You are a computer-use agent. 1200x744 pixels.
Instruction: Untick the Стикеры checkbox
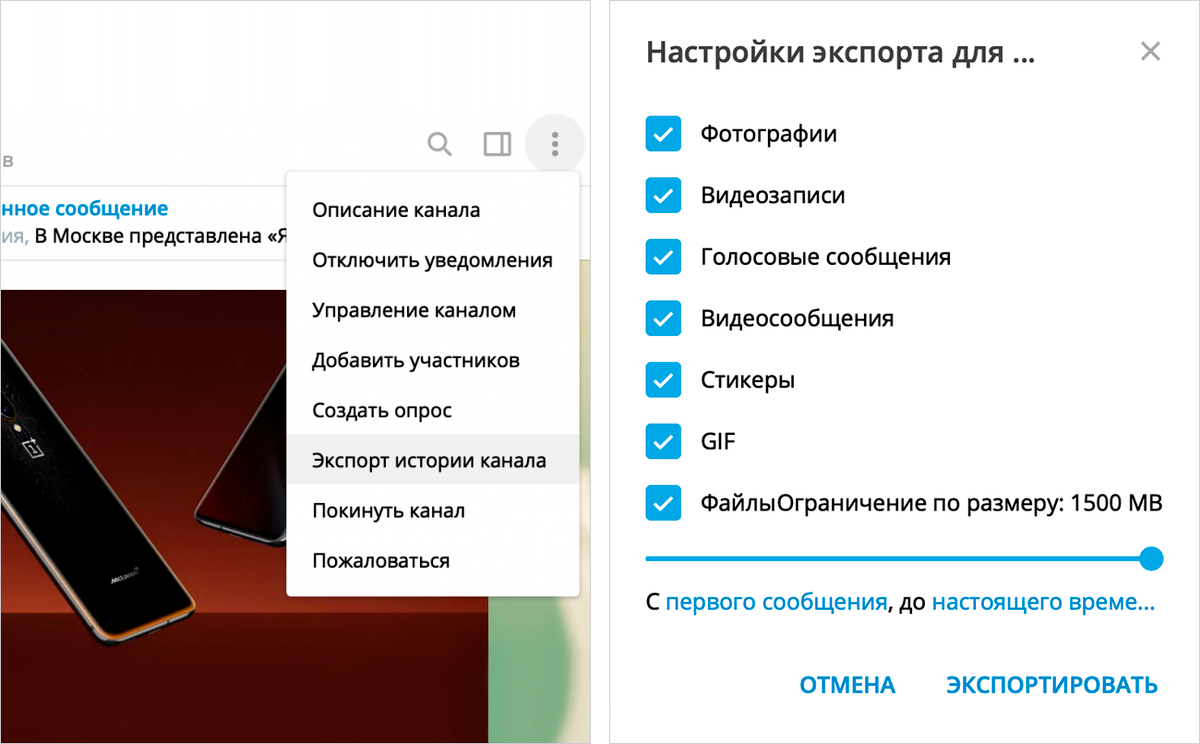coord(663,380)
